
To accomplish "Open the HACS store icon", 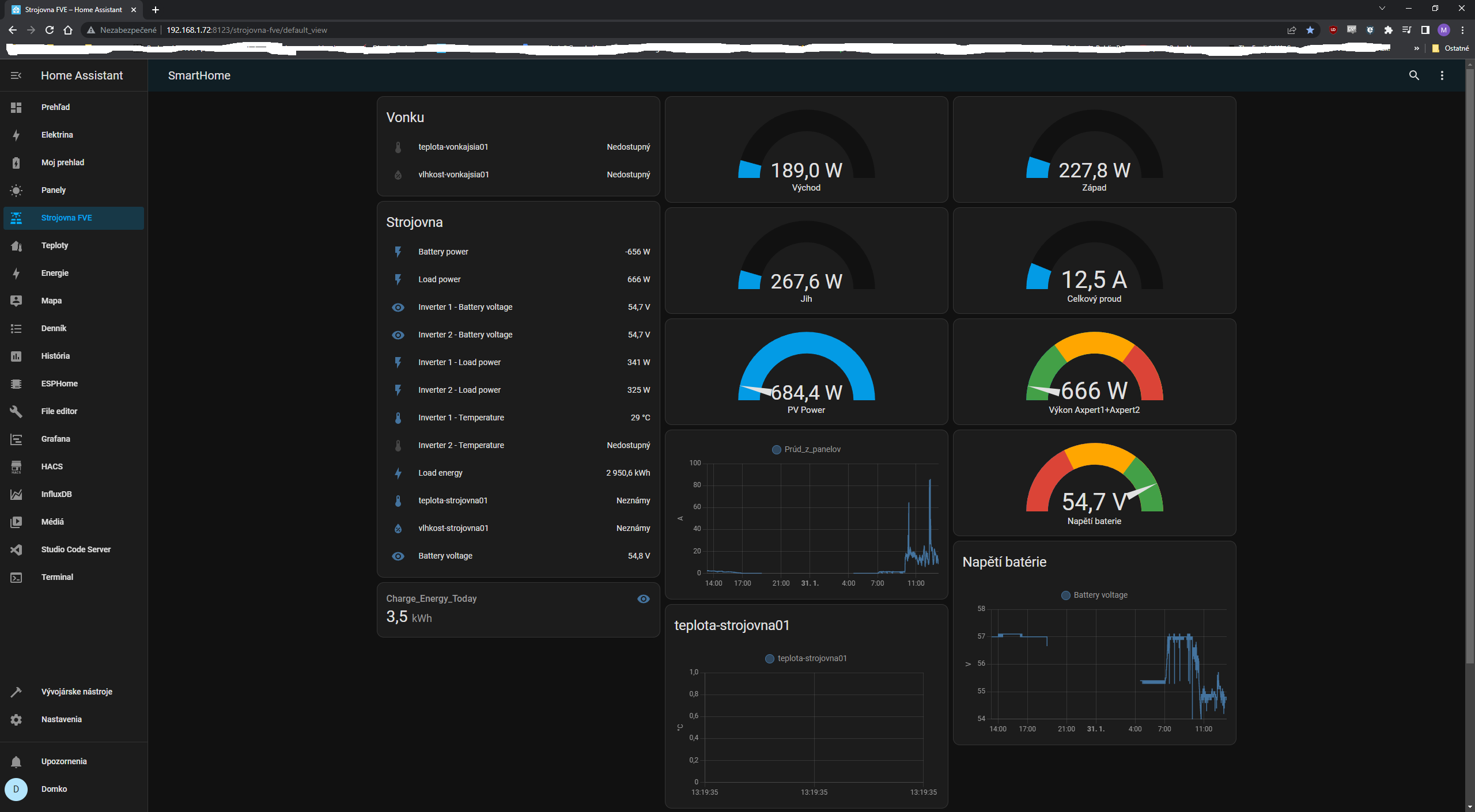I will (x=16, y=466).
